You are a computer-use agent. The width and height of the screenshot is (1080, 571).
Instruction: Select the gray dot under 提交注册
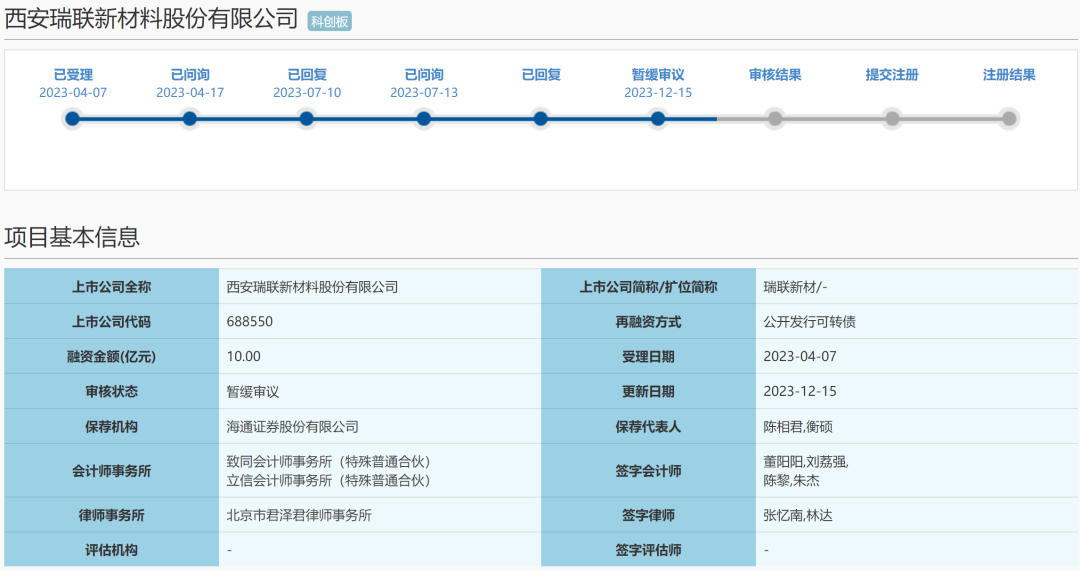[892, 119]
